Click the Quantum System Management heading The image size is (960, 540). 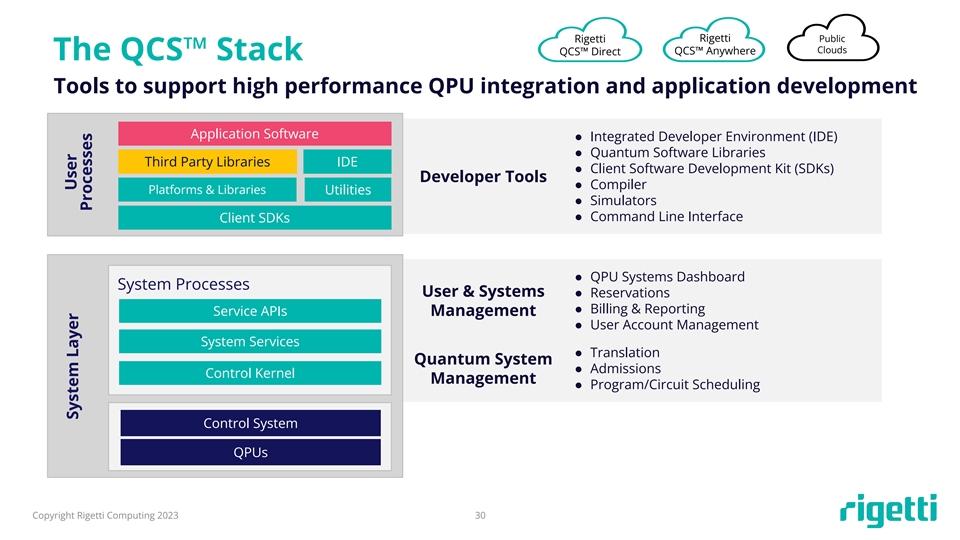tap(483, 369)
